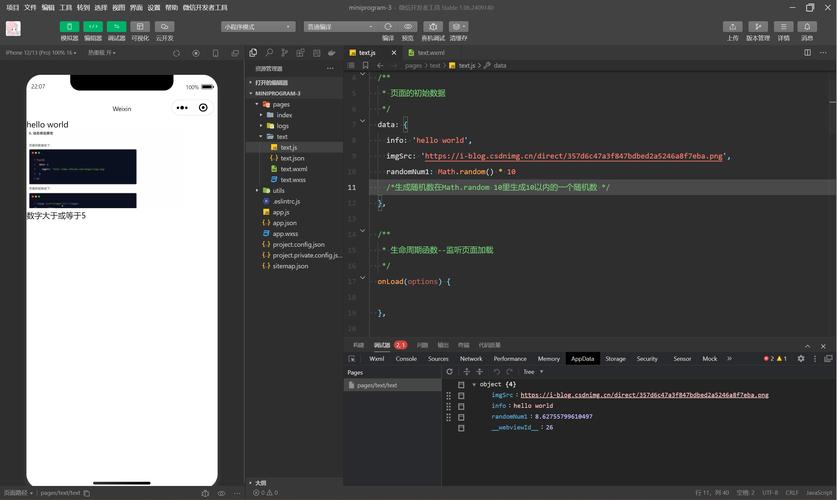
Task: Toggle the Debugger panel button
Action: pos(116,27)
